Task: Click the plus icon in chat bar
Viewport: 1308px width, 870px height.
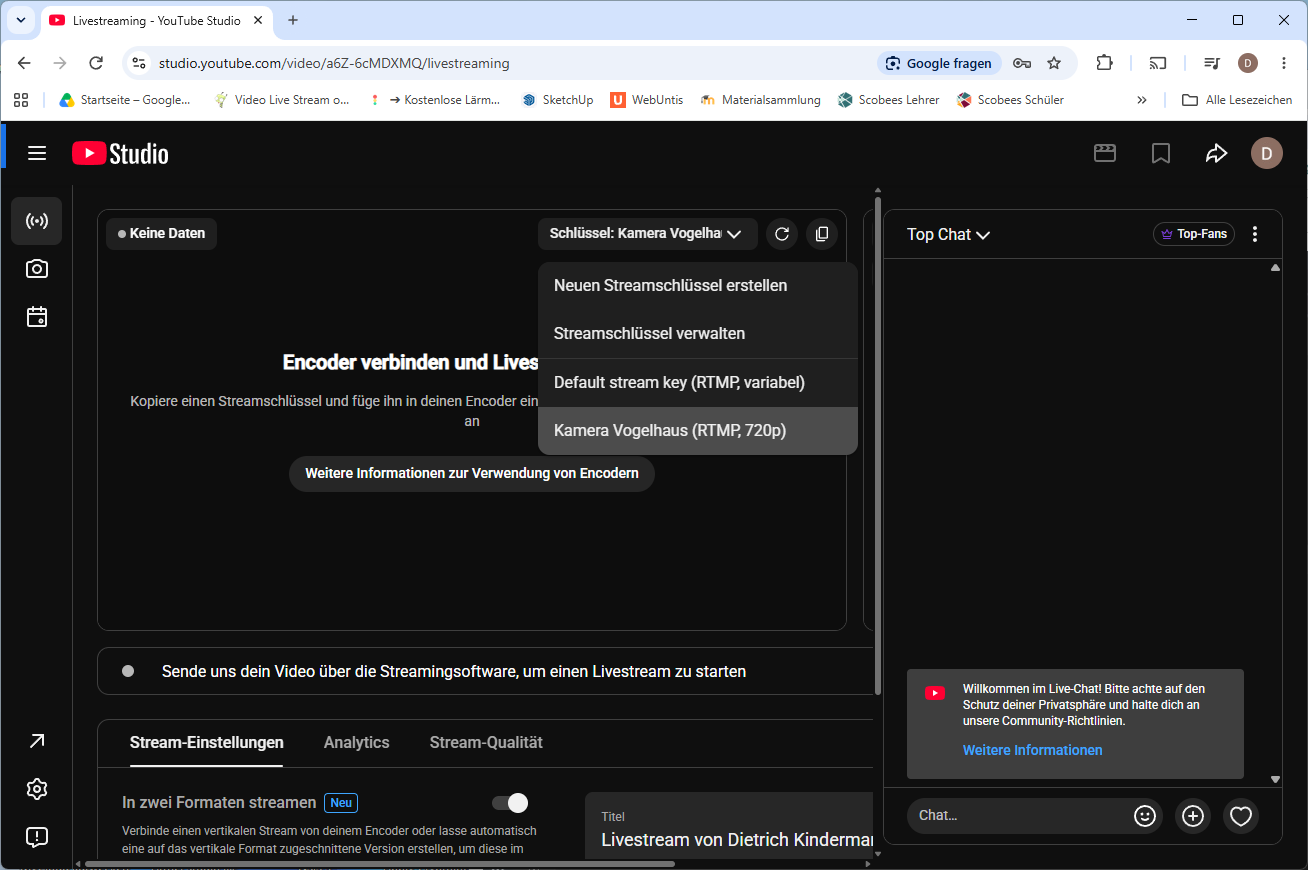Action: coord(1193,816)
